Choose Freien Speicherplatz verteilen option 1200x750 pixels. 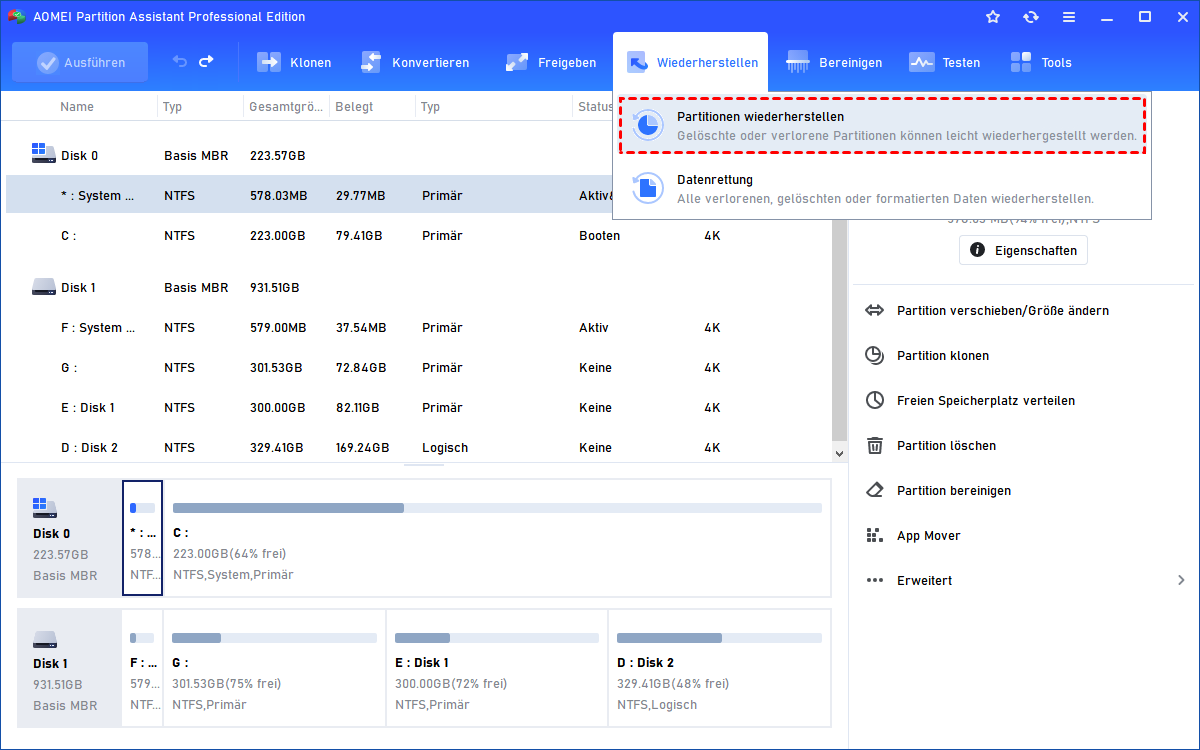(x=986, y=400)
